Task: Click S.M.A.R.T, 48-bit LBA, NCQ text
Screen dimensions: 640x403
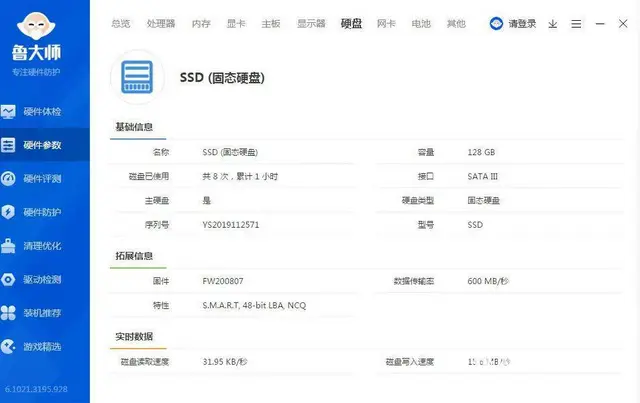Action: click(254, 305)
